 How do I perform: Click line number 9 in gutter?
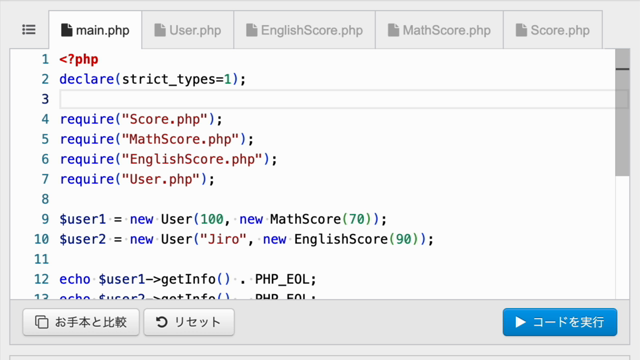click(x=45, y=219)
